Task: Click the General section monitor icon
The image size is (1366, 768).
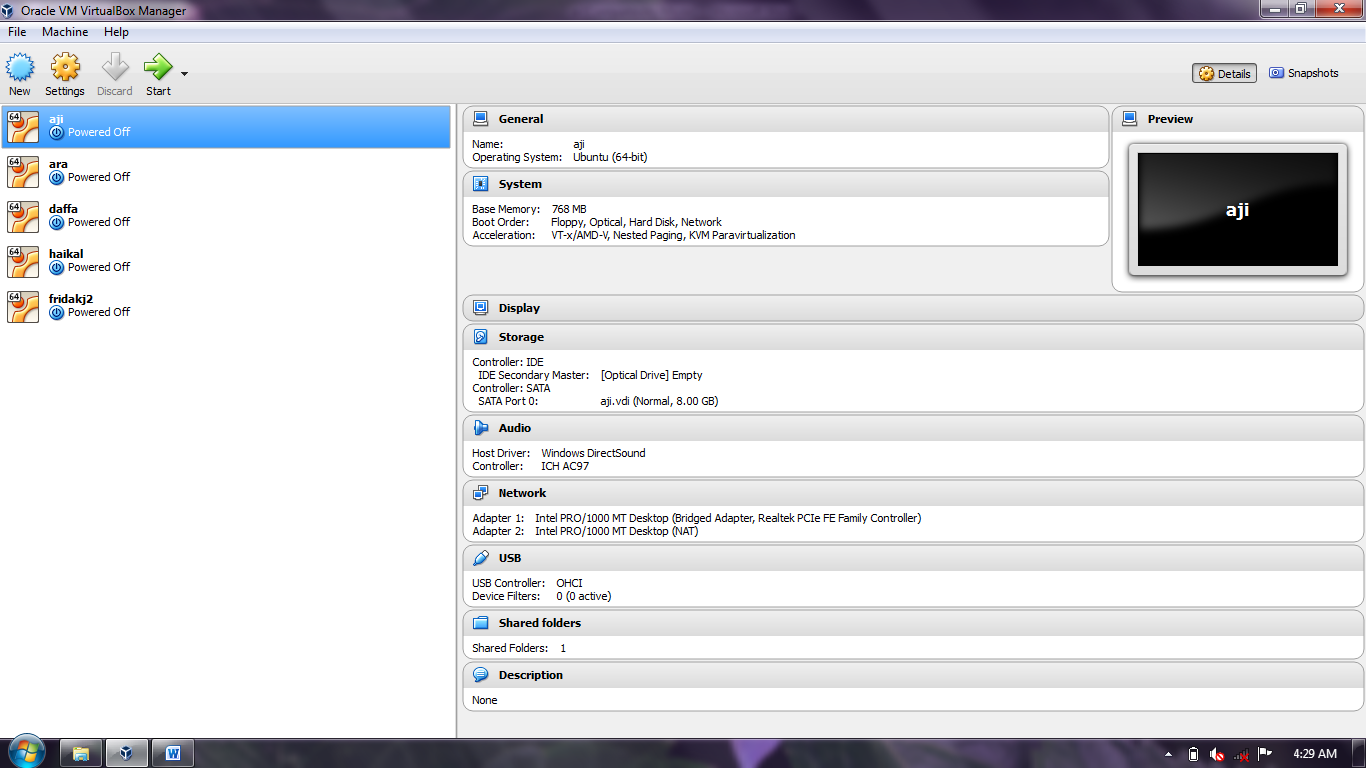Action: (x=480, y=118)
